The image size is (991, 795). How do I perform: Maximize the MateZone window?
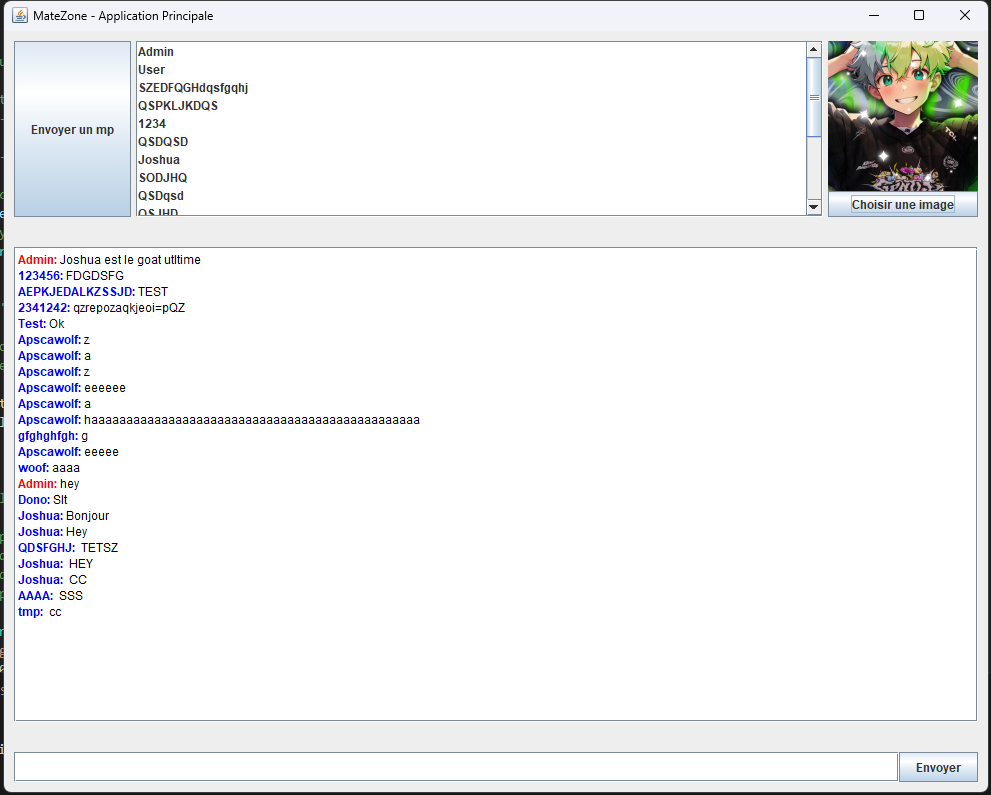pos(918,16)
